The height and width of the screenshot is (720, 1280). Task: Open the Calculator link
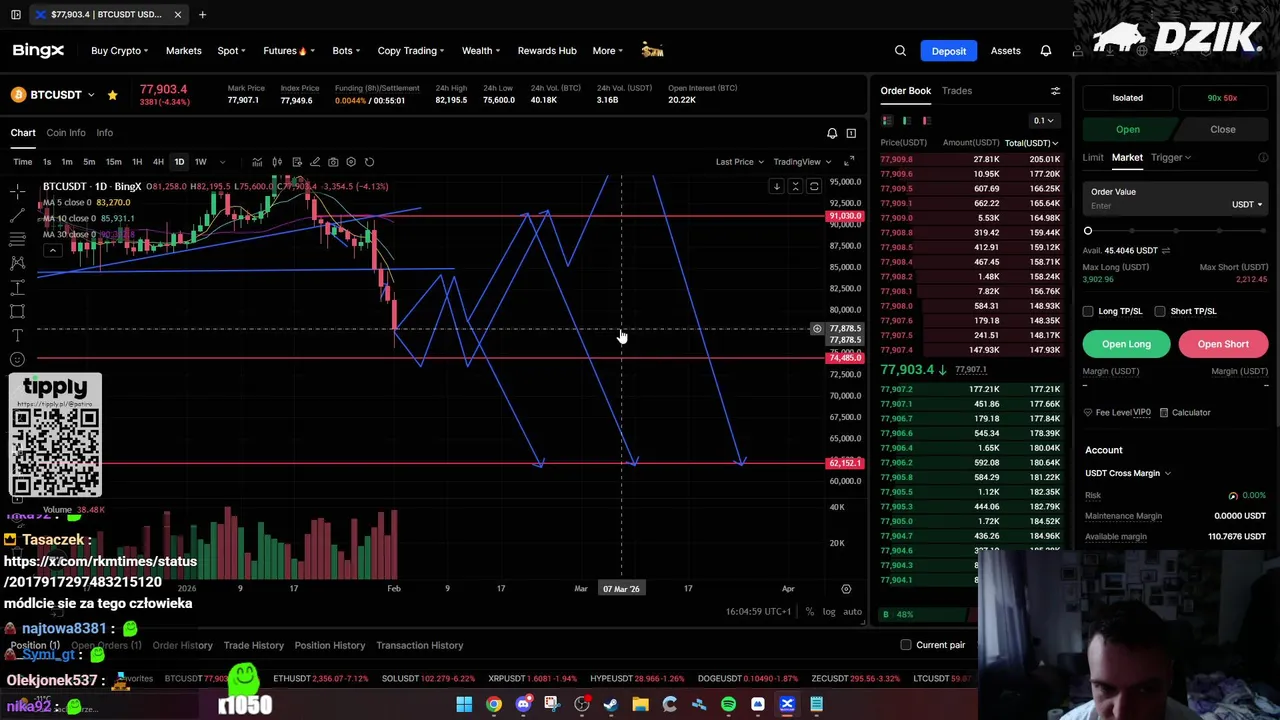[x=1185, y=412]
